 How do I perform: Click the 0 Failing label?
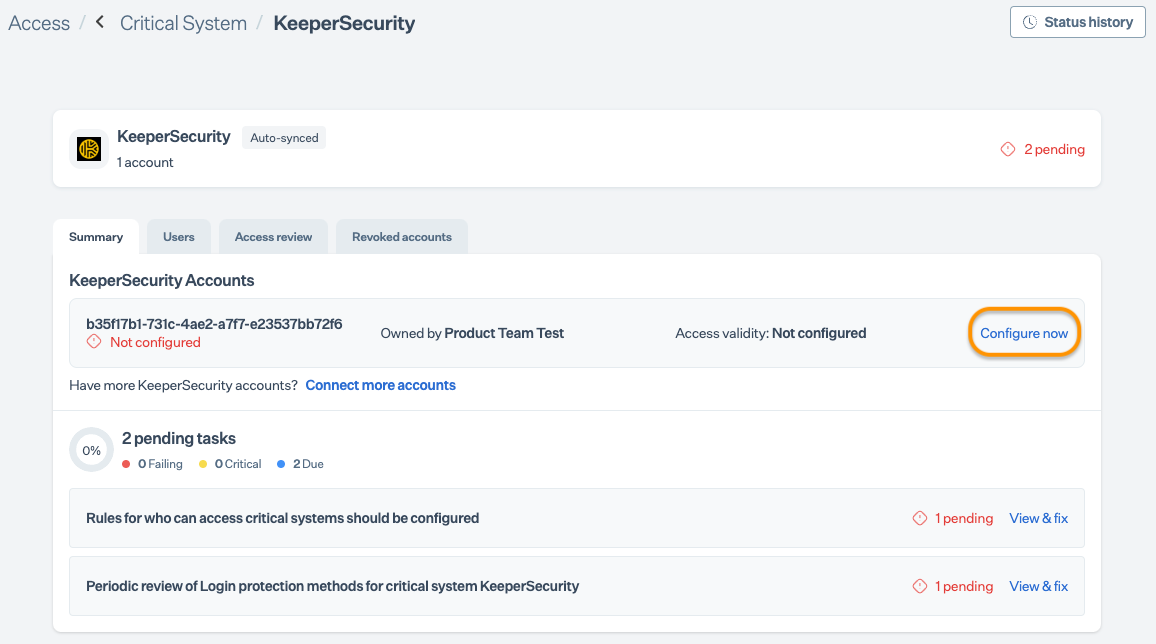160,463
